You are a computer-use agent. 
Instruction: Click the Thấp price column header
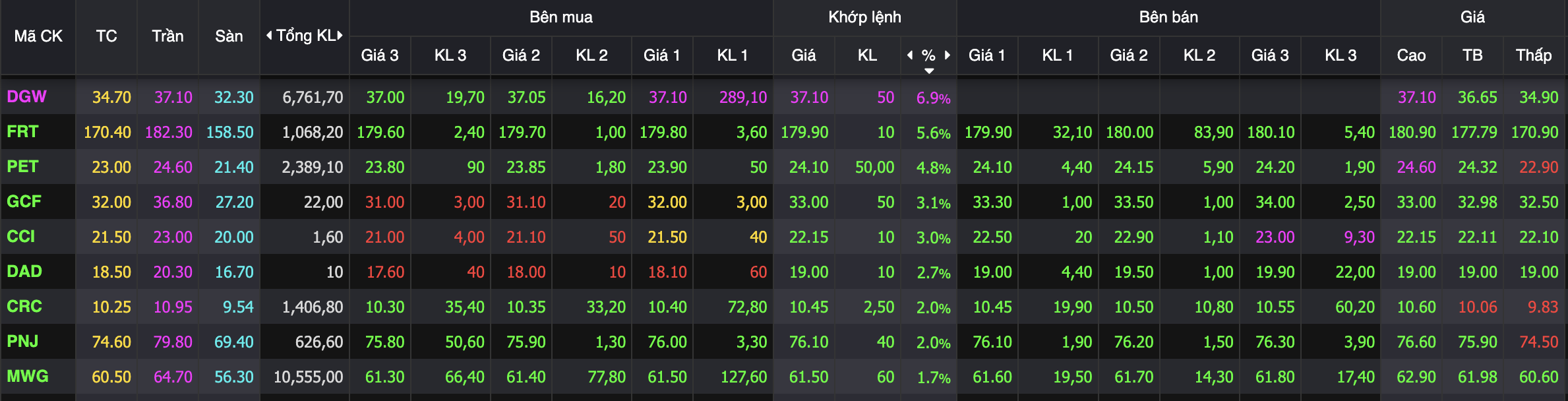(1534, 55)
